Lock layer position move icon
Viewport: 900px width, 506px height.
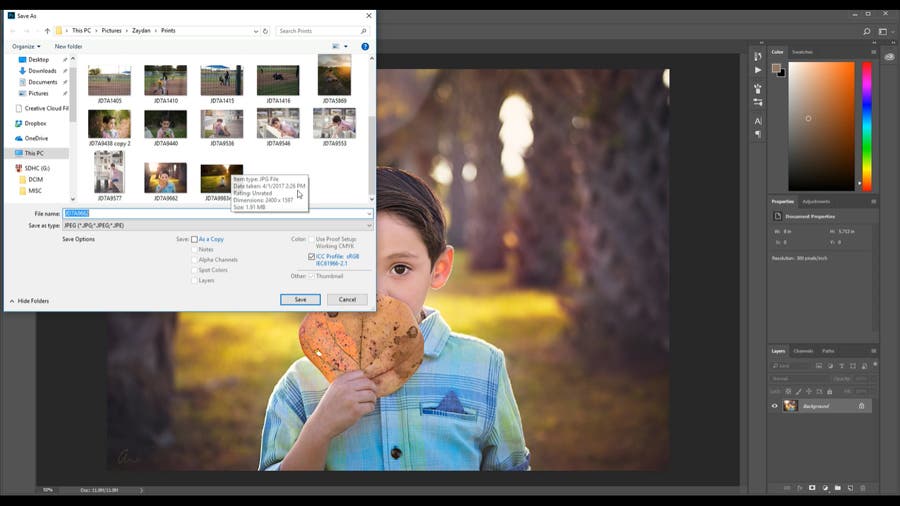[x=809, y=391]
